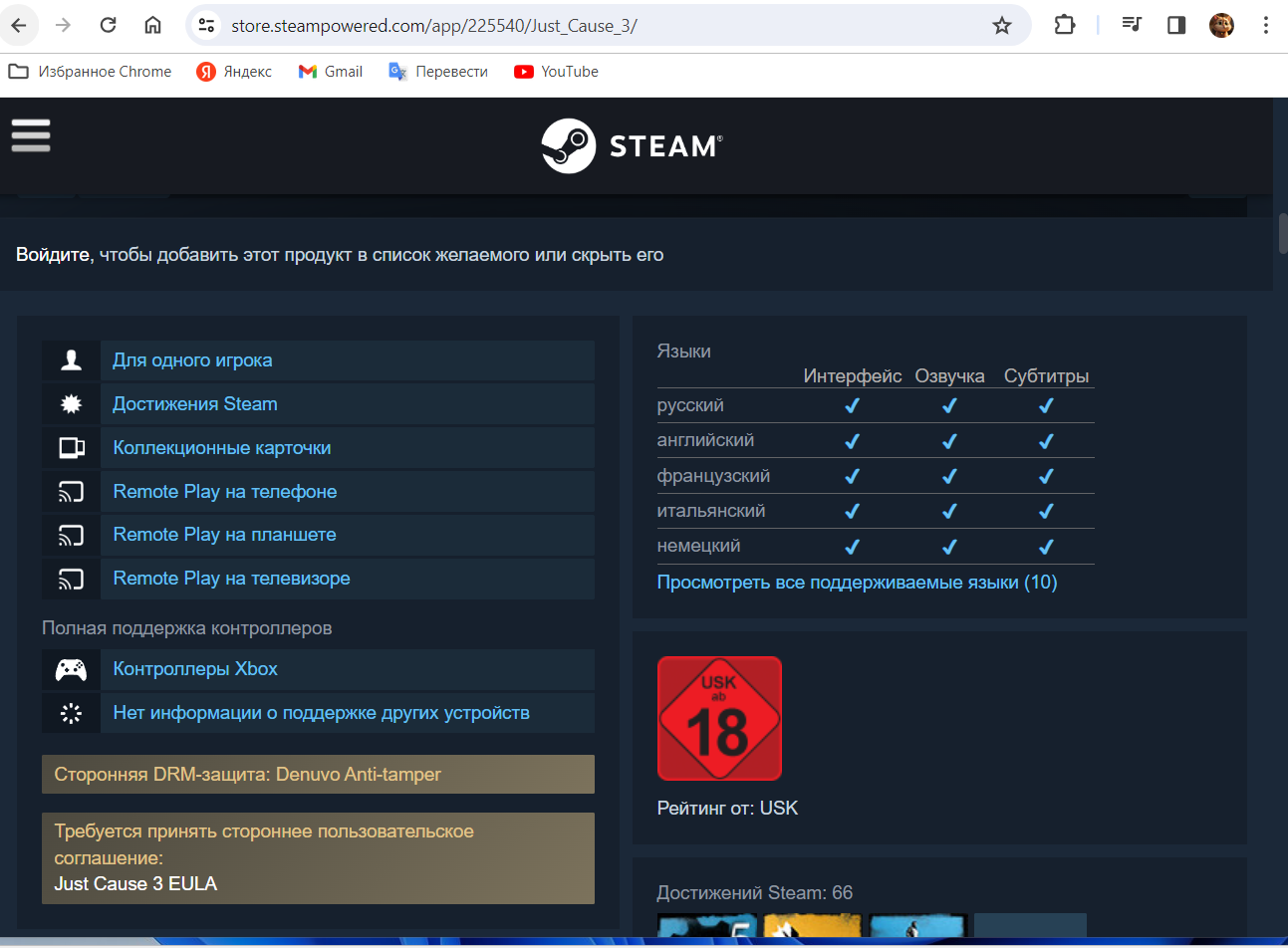The width and height of the screenshot is (1288, 948).
Task: Open the browser extensions puzzle icon
Action: click(x=1065, y=25)
